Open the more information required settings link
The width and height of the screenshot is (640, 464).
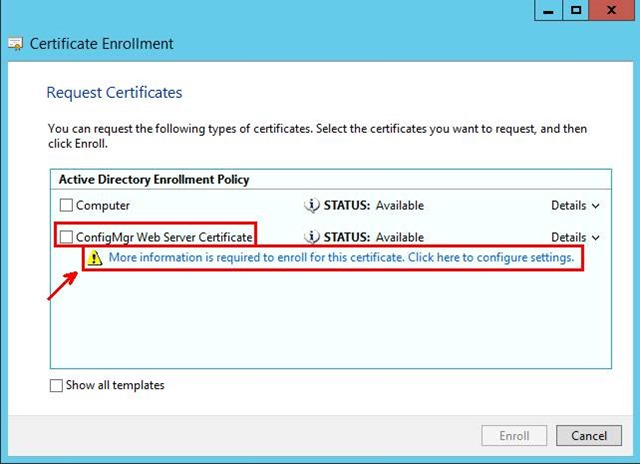tap(341, 258)
